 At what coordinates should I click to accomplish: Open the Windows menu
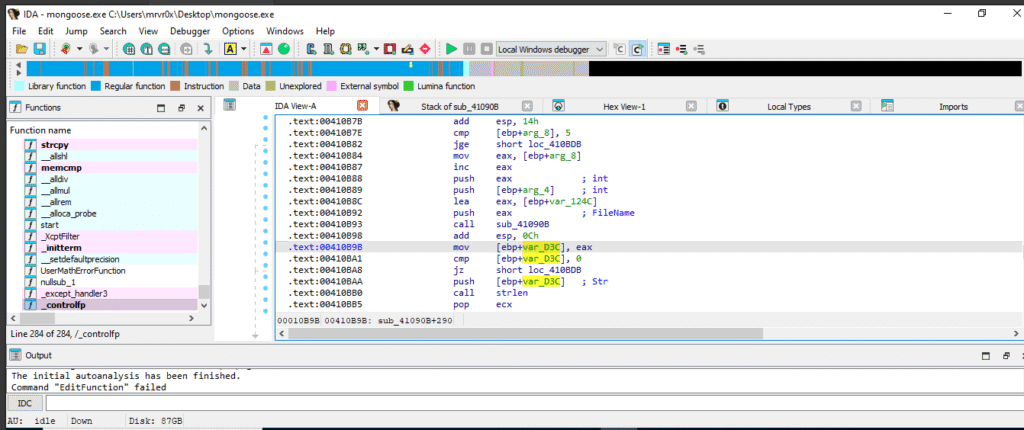tap(285, 31)
